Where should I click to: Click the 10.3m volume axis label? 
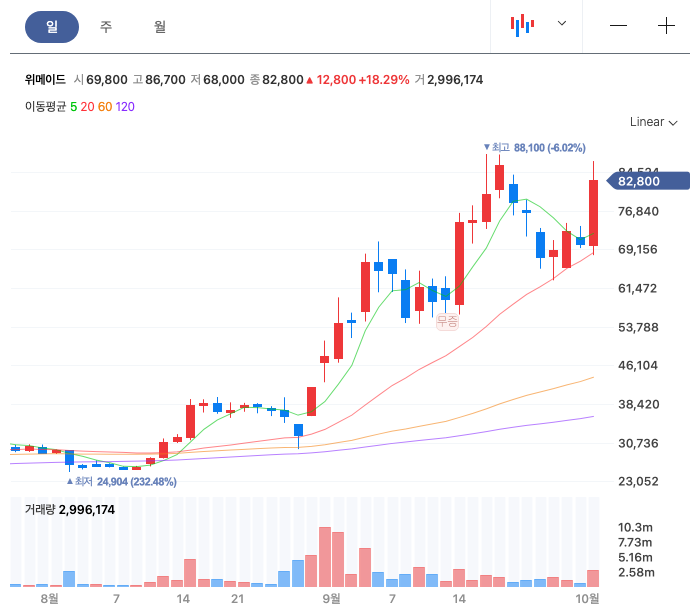[x=635, y=527]
